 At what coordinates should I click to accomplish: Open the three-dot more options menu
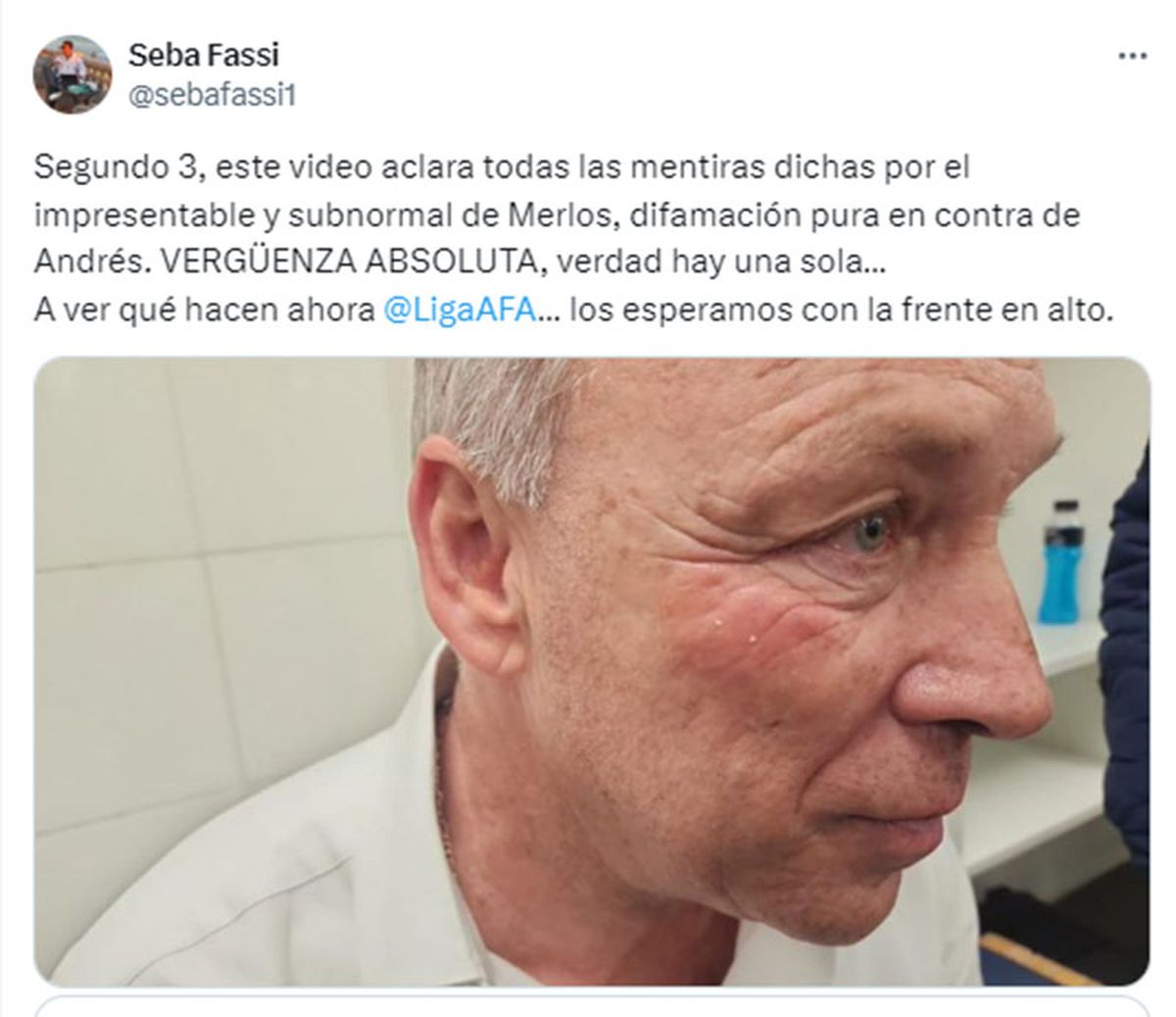(1132, 56)
